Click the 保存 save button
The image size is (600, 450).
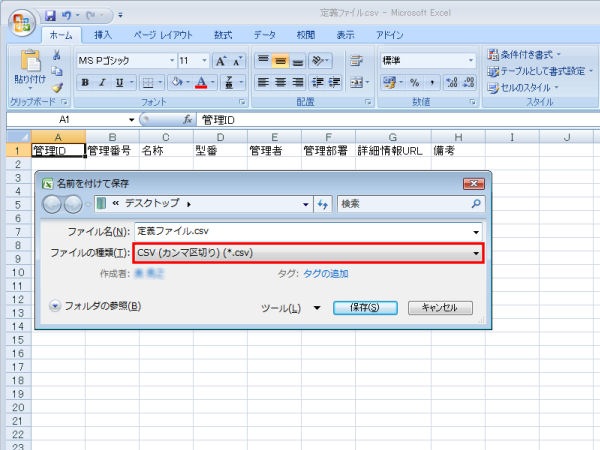tap(365, 308)
